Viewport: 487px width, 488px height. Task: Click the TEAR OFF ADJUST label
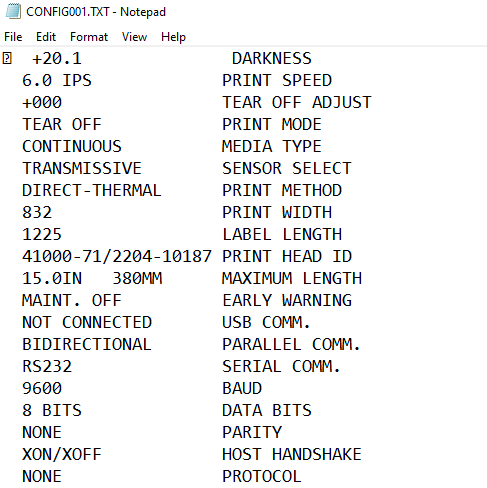[x=297, y=103]
